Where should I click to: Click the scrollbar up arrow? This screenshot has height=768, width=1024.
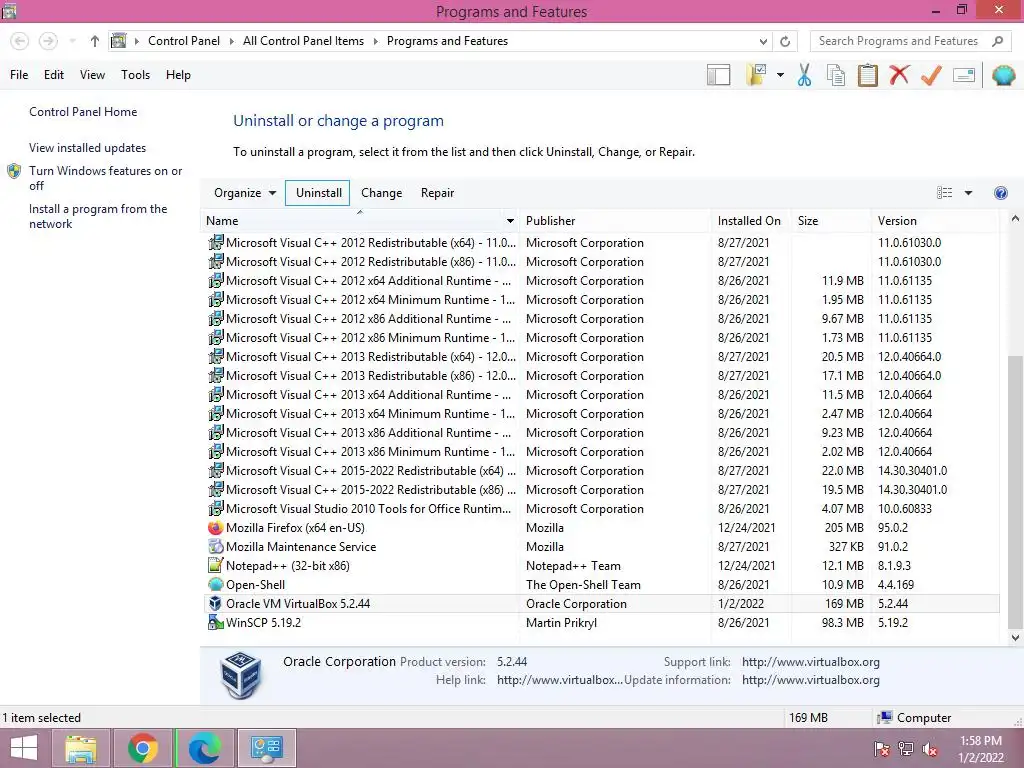pyautogui.click(x=1015, y=219)
